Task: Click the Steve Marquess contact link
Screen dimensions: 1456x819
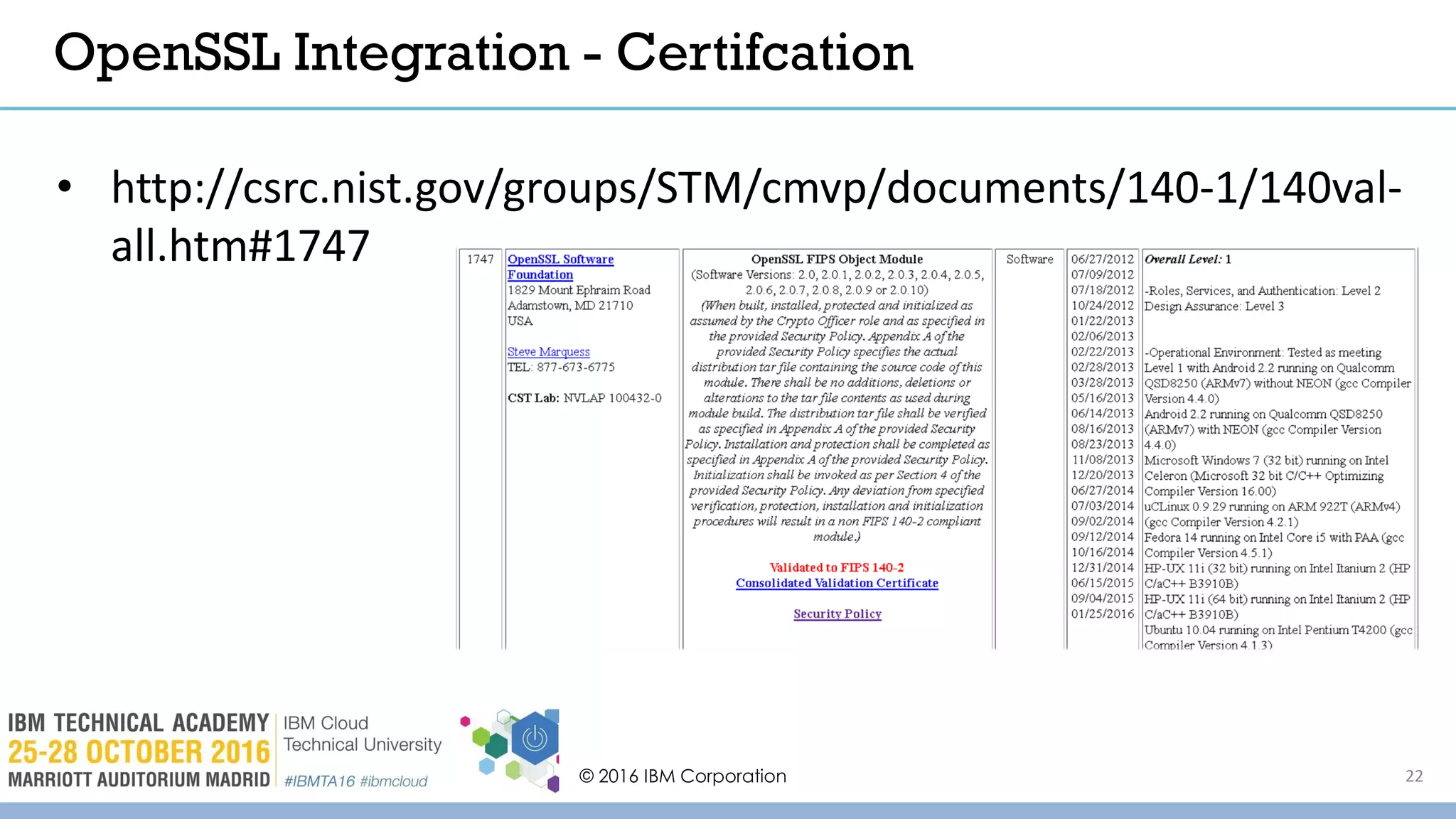Action: click(548, 352)
